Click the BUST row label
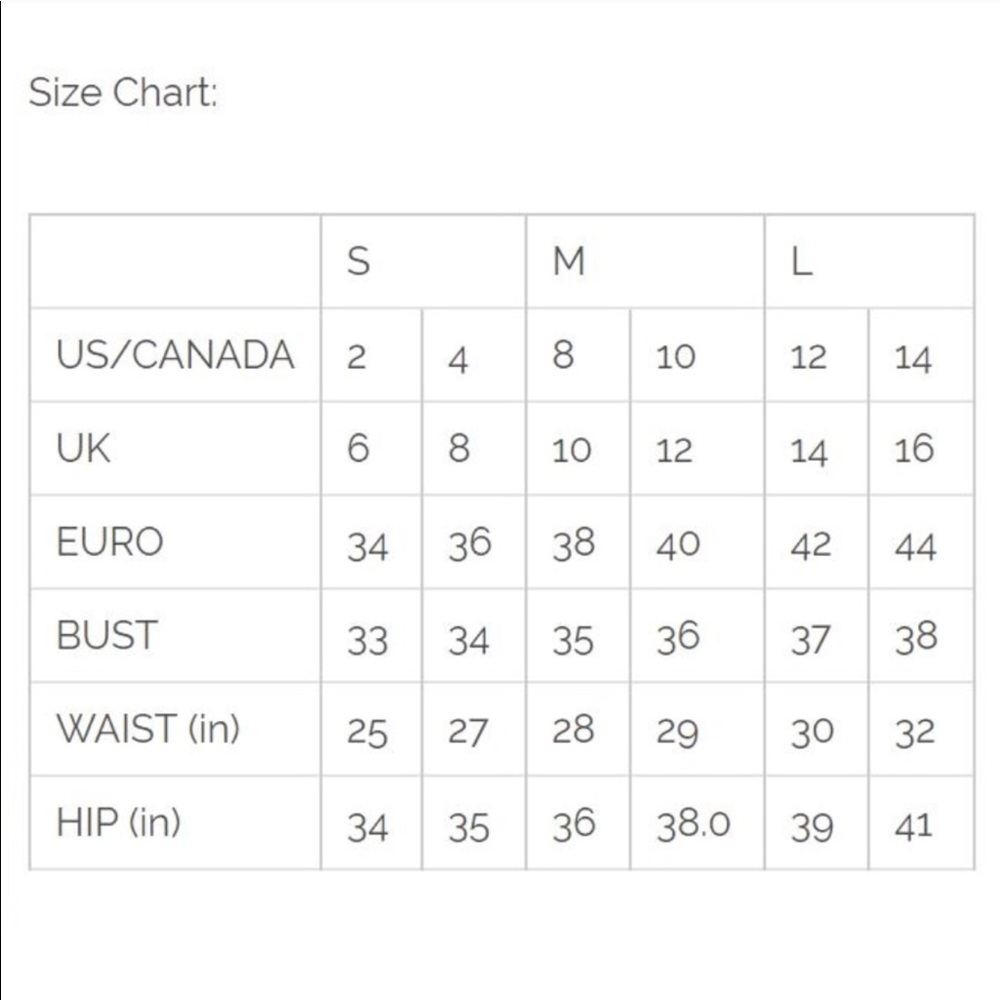1000x1000 pixels. [107, 636]
